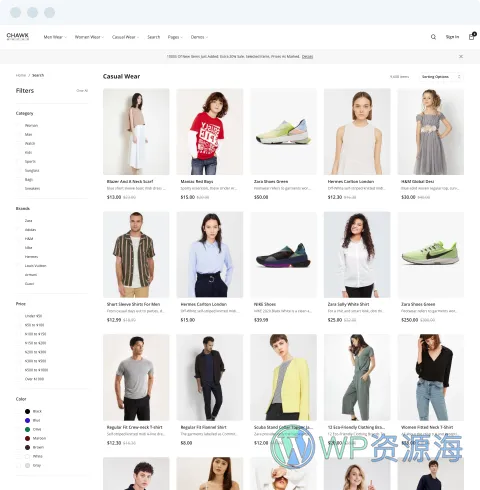Click the NIKE Shoes product title
Image resolution: width=480 pixels, height=490 pixels.
tap(265, 304)
